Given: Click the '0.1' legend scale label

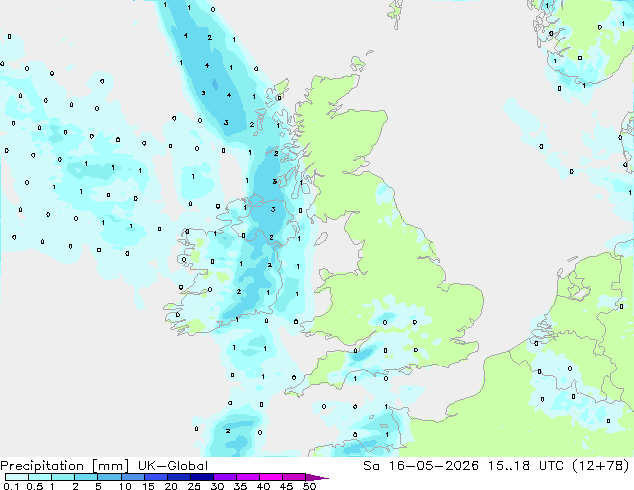Looking at the screenshot, I should (11, 486).
